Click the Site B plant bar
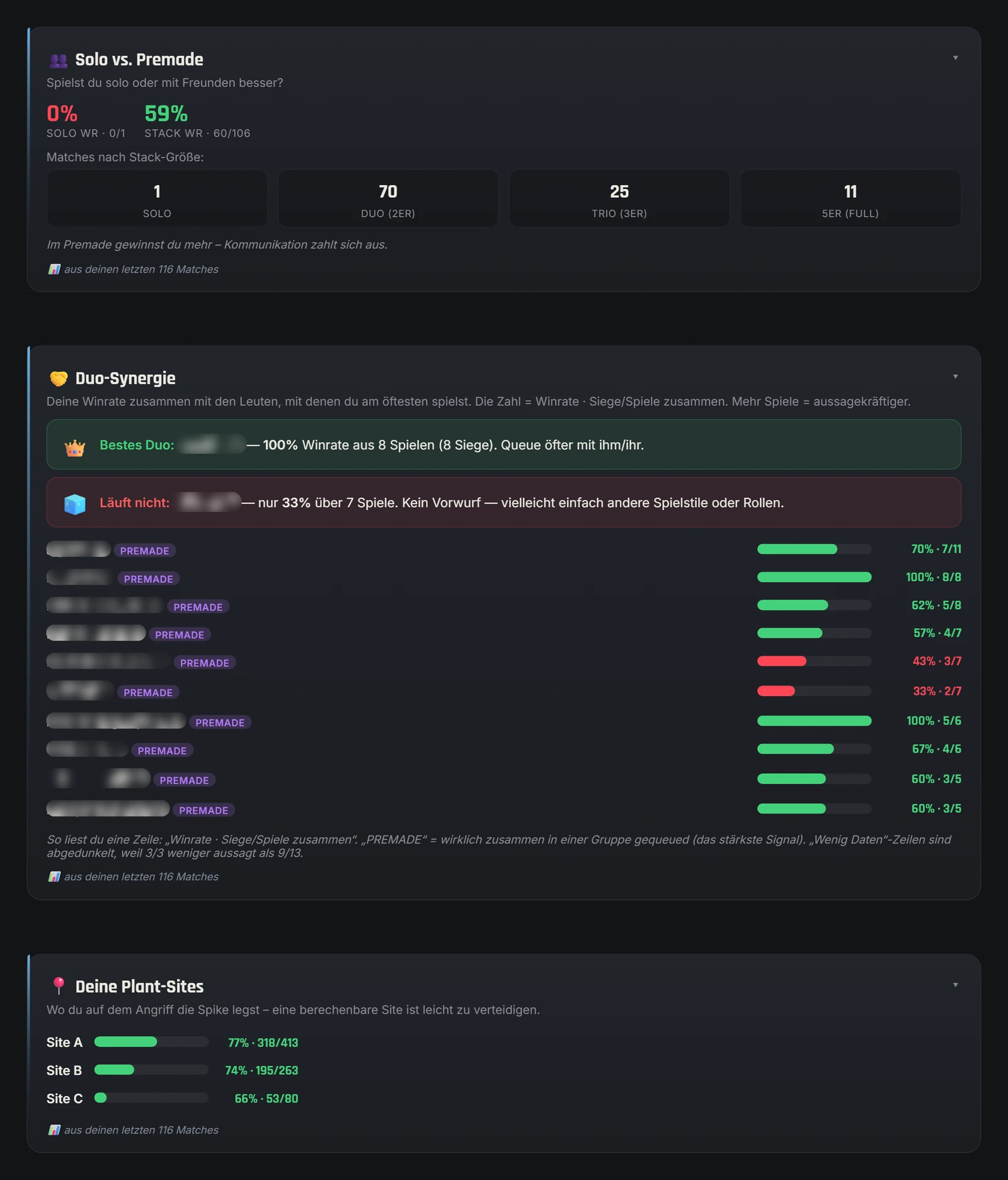 (x=151, y=1070)
